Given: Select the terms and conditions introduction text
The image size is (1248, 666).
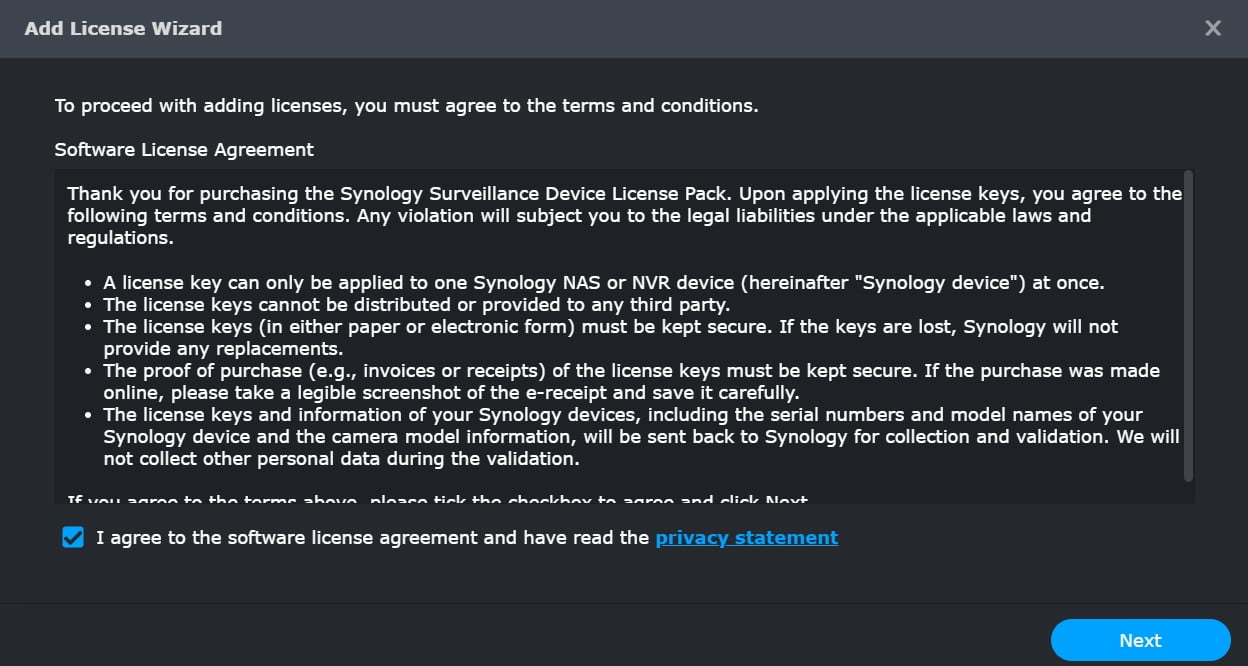Looking at the screenshot, I should [405, 105].
